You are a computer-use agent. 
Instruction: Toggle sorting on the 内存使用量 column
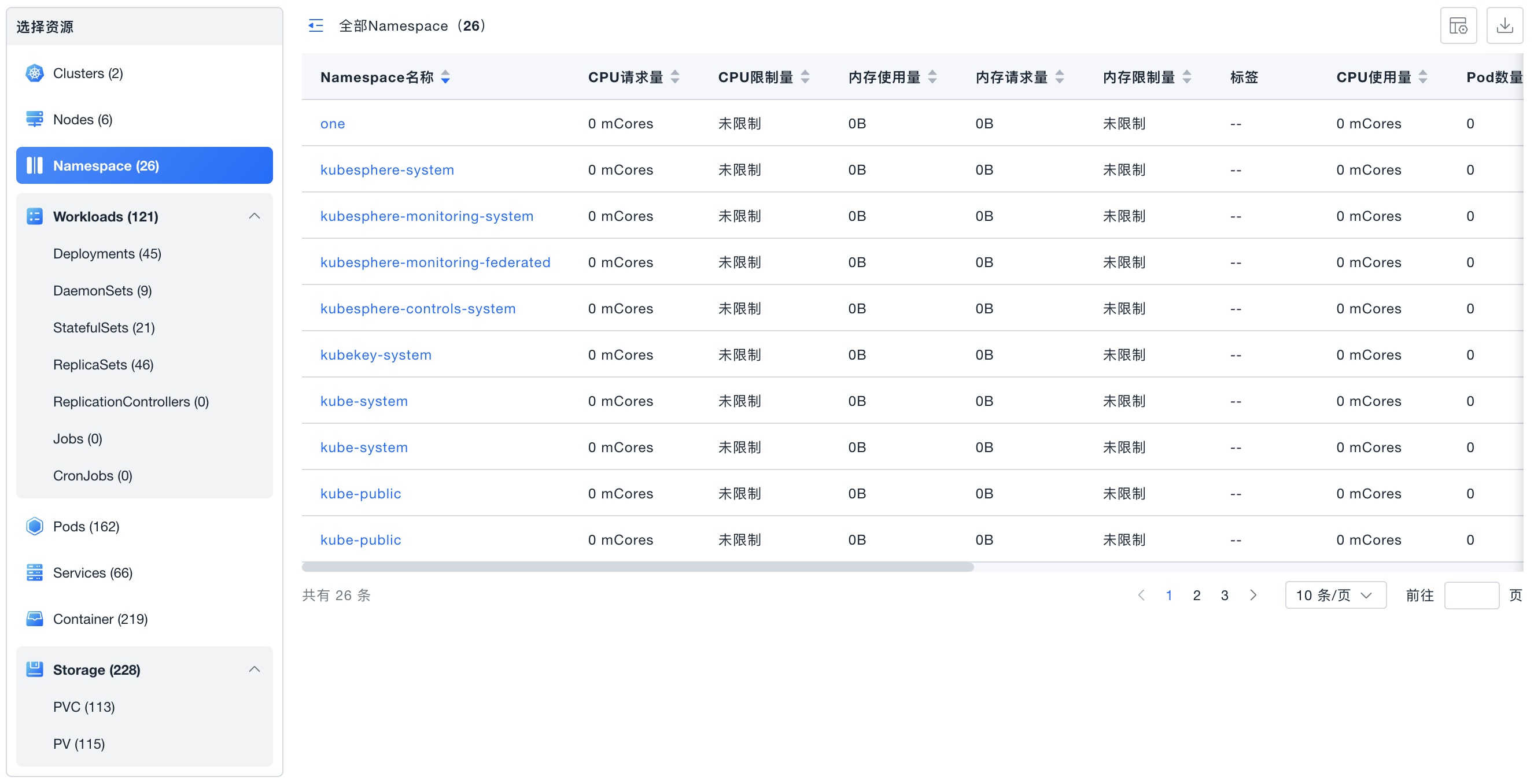coord(932,77)
